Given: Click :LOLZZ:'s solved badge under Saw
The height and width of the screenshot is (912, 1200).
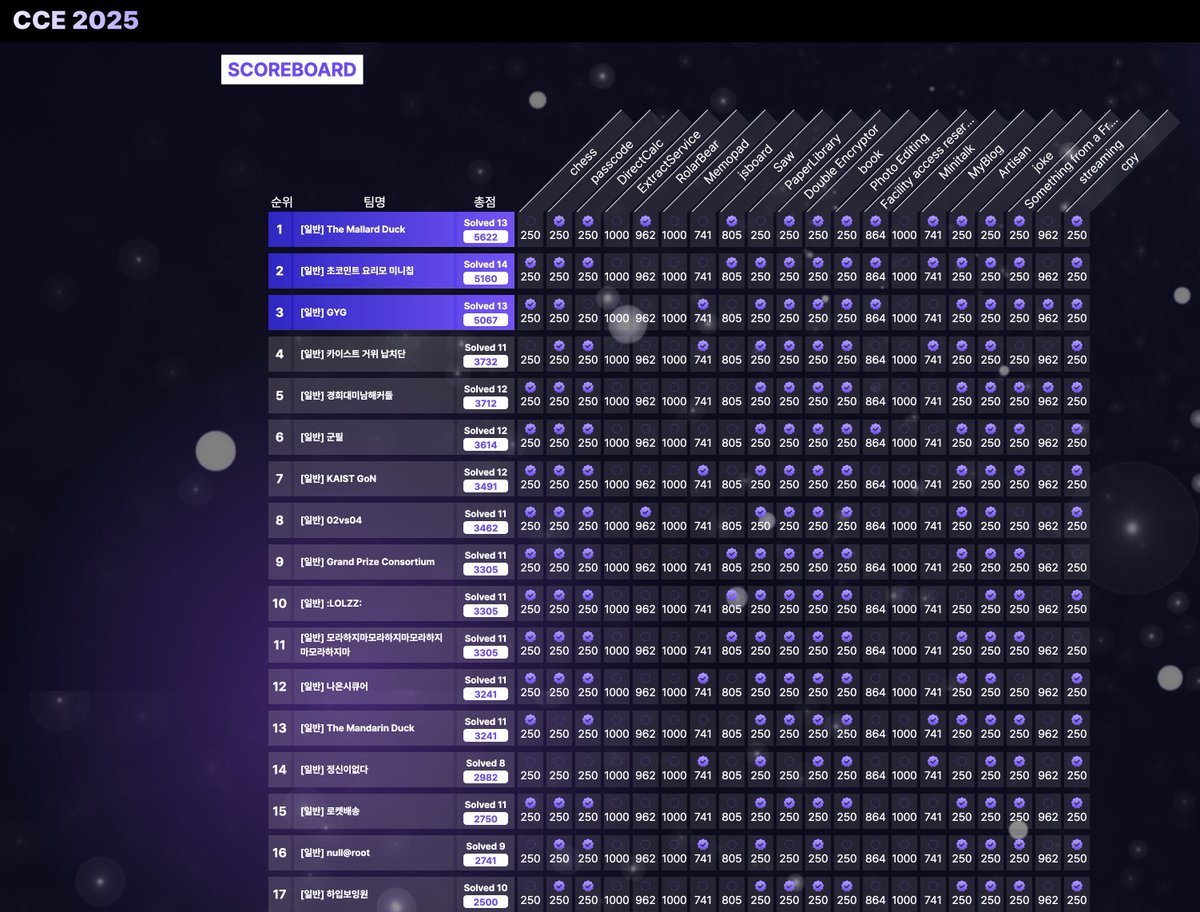Looking at the screenshot, I should (x=732, y=595).
